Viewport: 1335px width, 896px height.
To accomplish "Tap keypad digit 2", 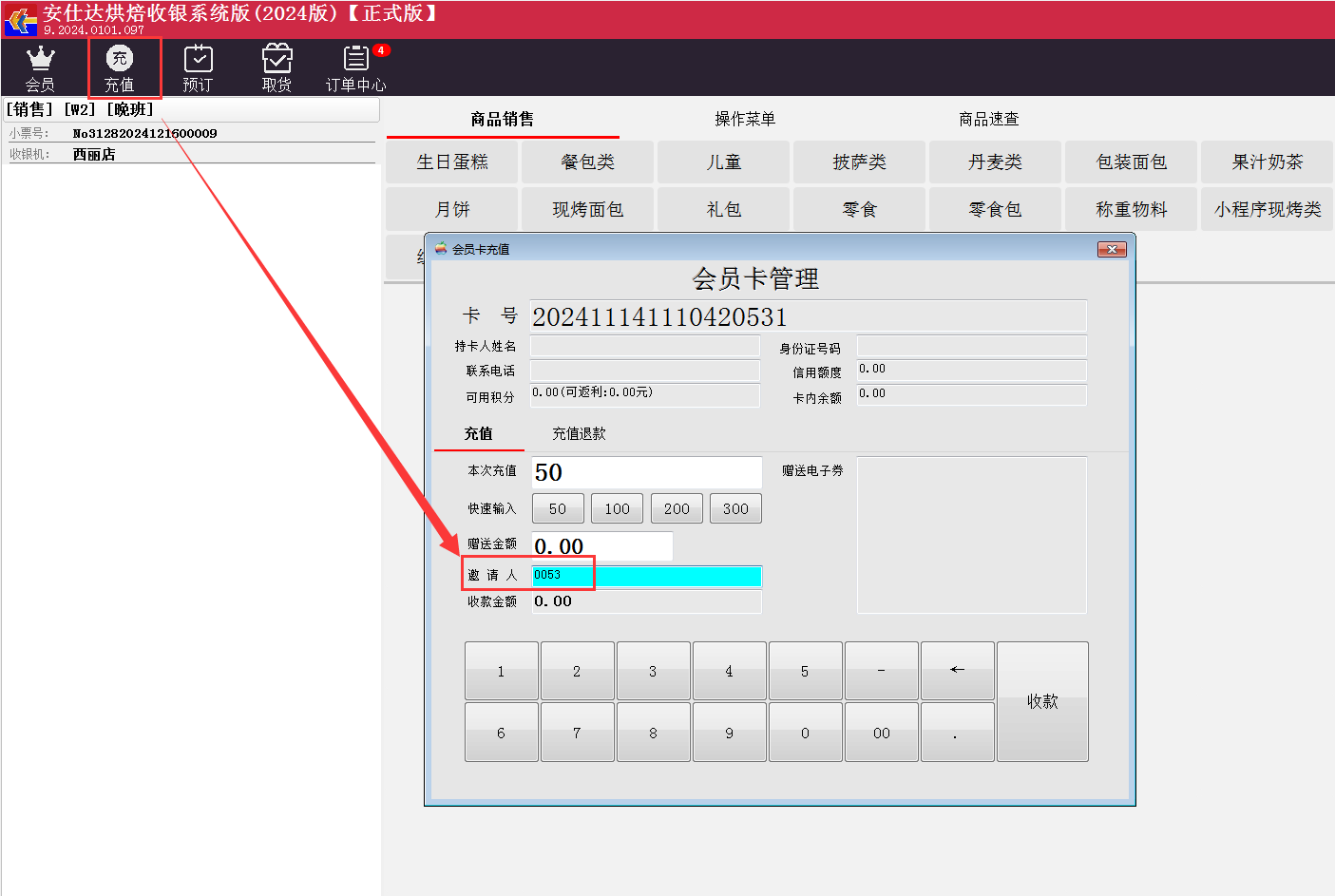I will [578, 671].
